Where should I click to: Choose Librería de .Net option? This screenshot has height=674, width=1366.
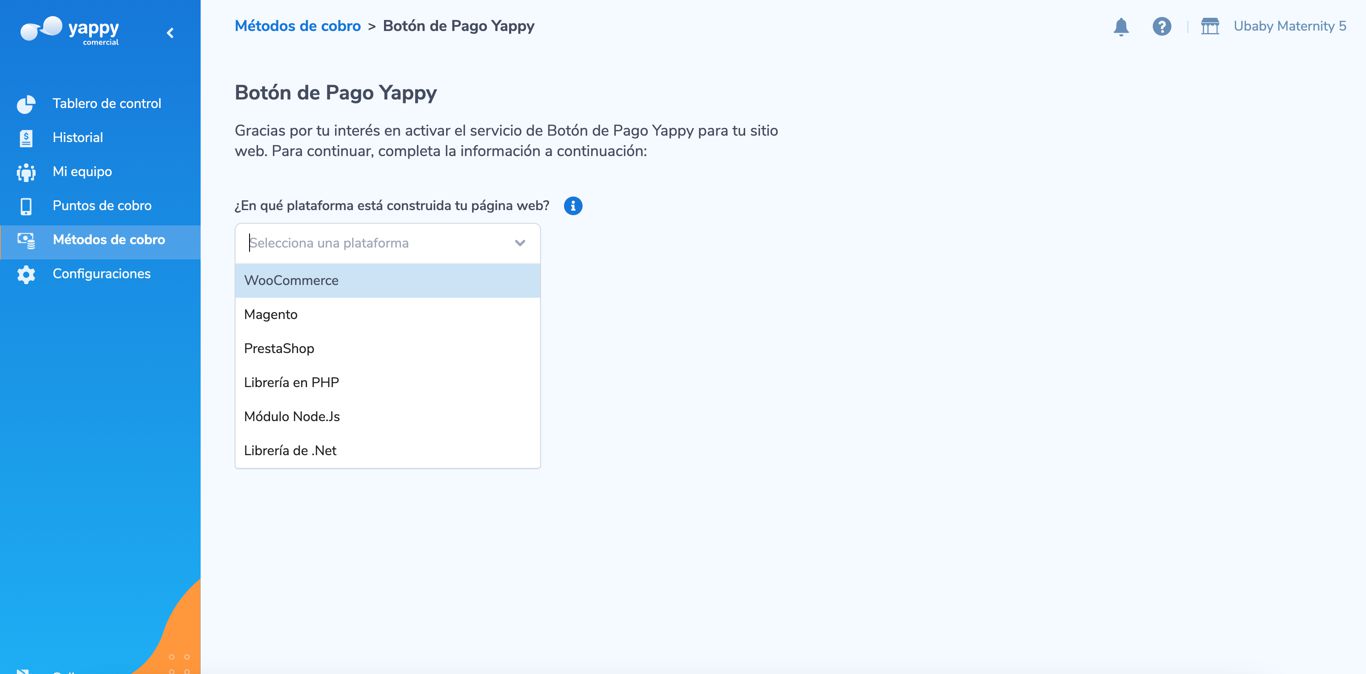[388, 451]
